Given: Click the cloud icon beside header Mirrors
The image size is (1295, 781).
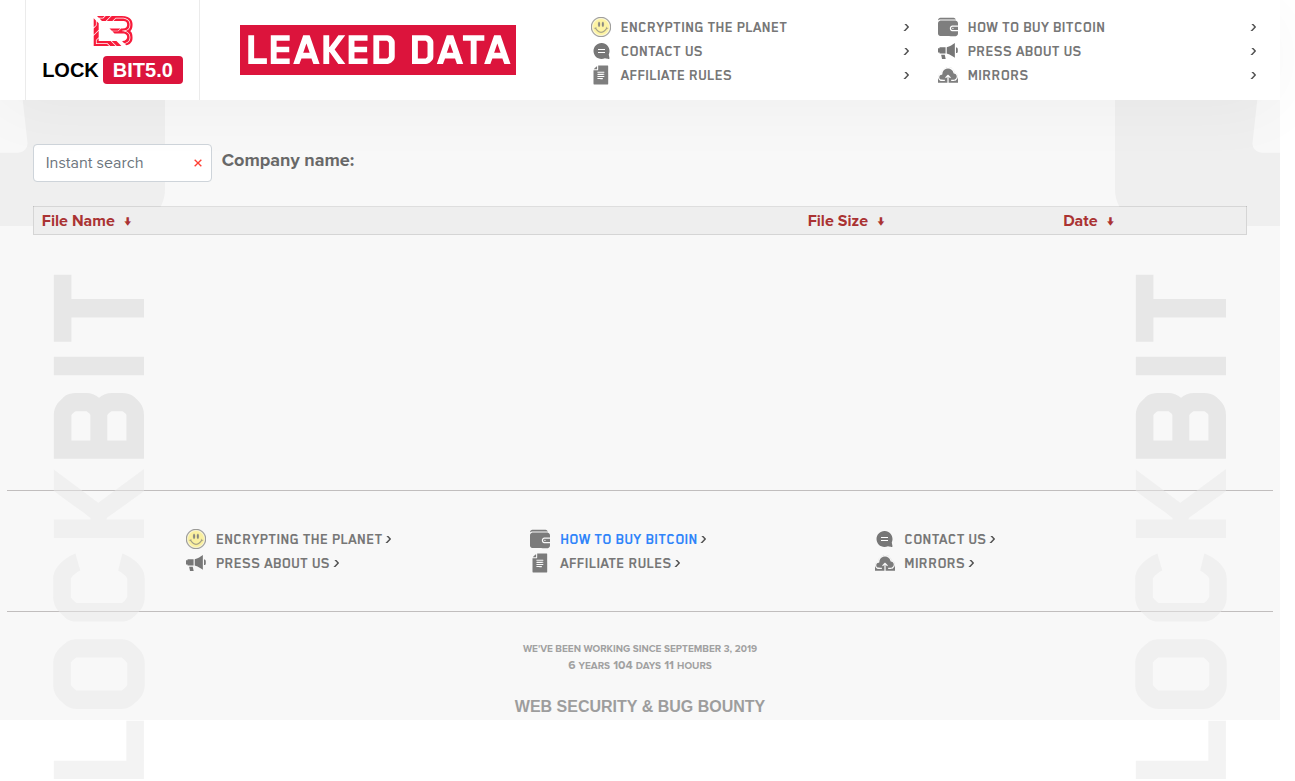Looking at the screenshot, I should pos(948,75).
